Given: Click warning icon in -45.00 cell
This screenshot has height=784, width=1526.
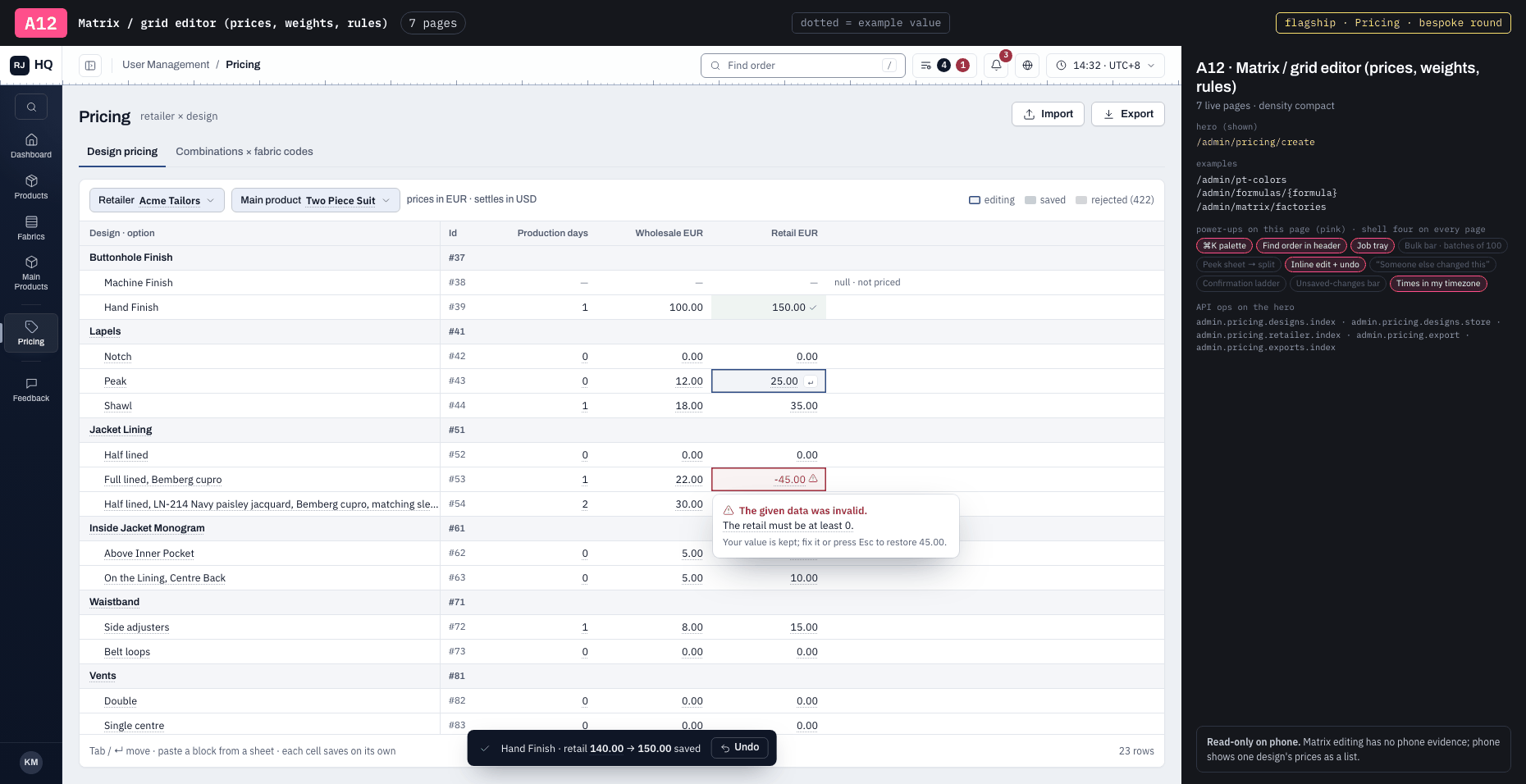Looking at the screenshot, I should pyautogui.click(x=813, y=478).
